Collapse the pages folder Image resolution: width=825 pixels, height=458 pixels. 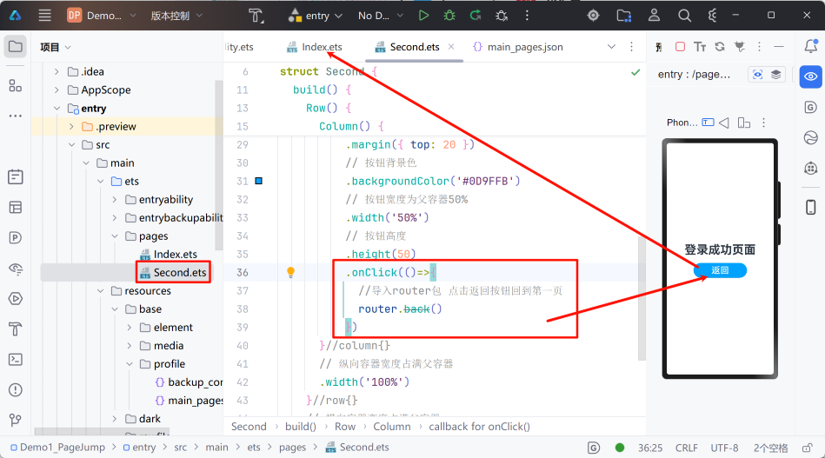pyautogui.click(x=115, y=236)
